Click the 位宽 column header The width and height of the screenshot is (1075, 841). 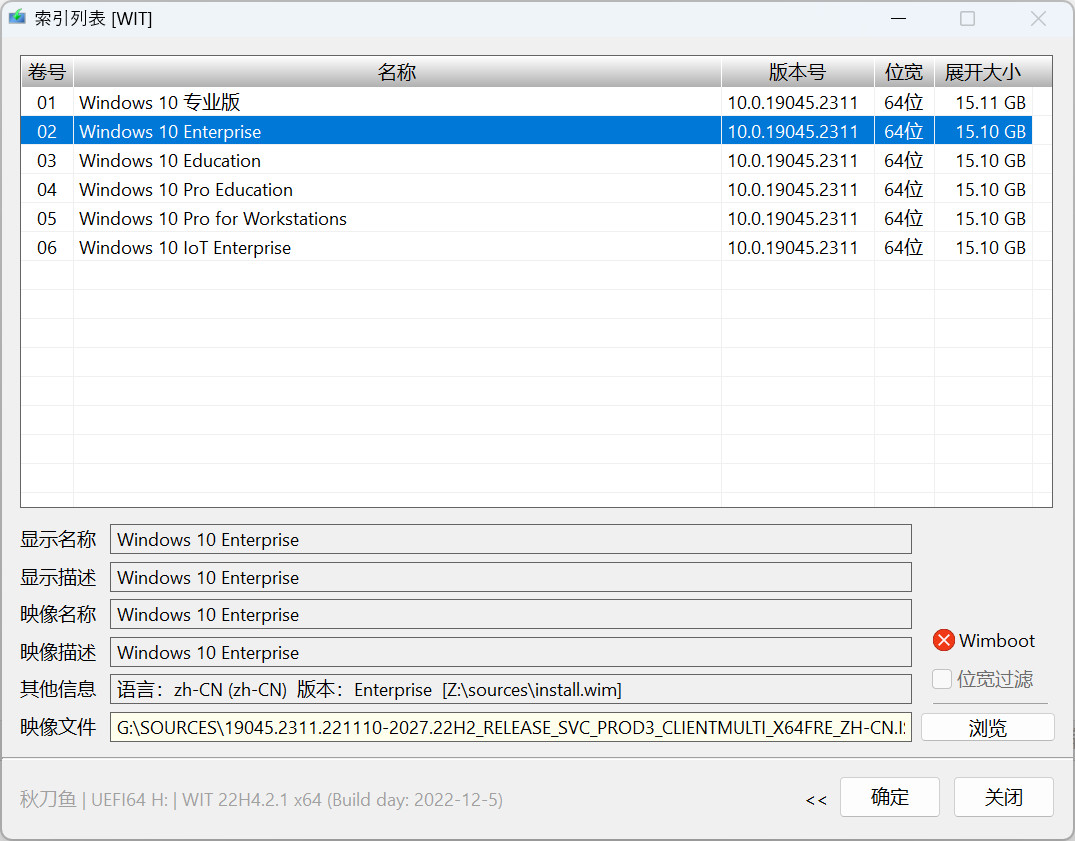pyautogui.click(x=904, y=72)
